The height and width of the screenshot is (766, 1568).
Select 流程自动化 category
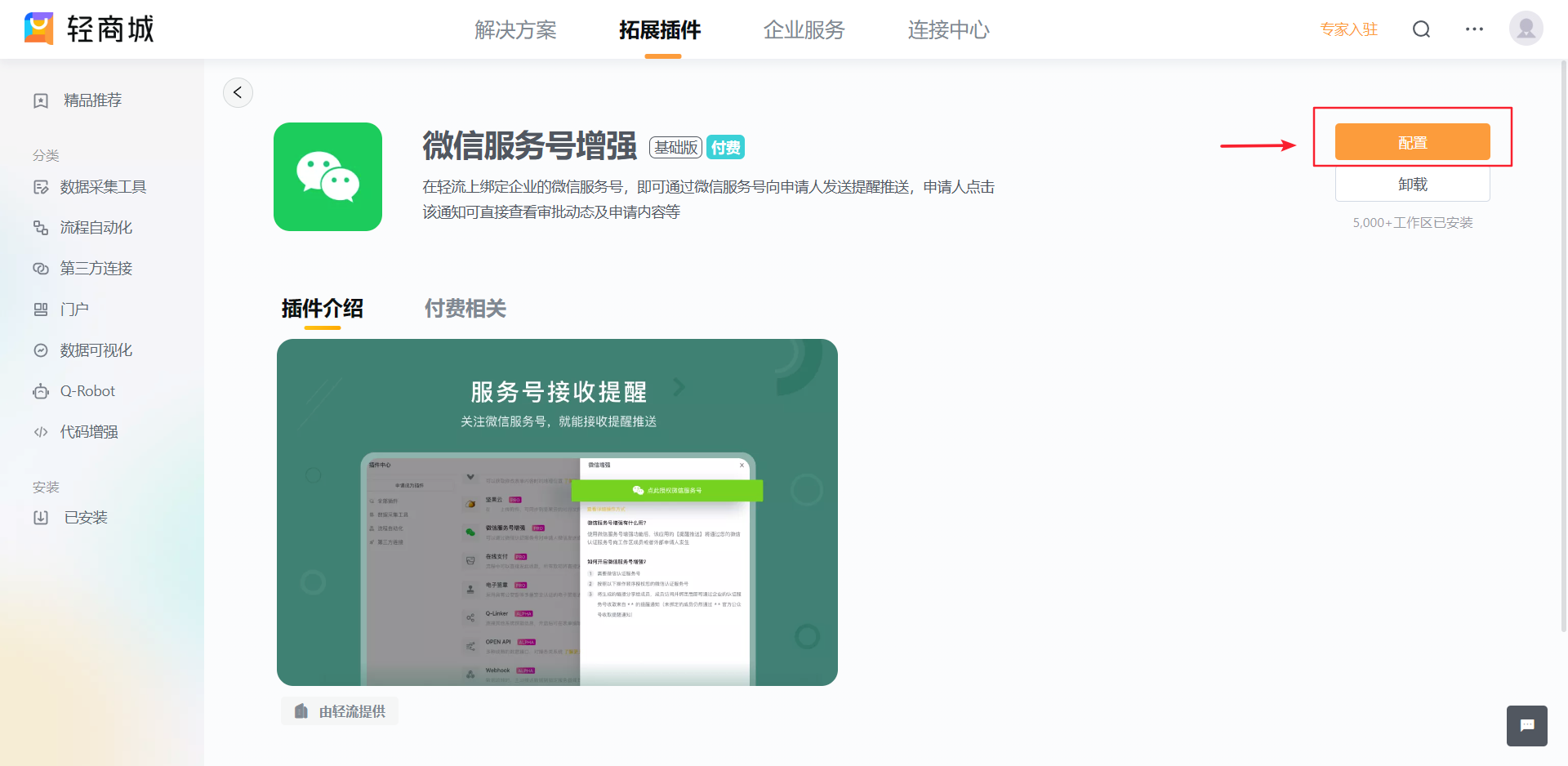[x=96, y=228]
